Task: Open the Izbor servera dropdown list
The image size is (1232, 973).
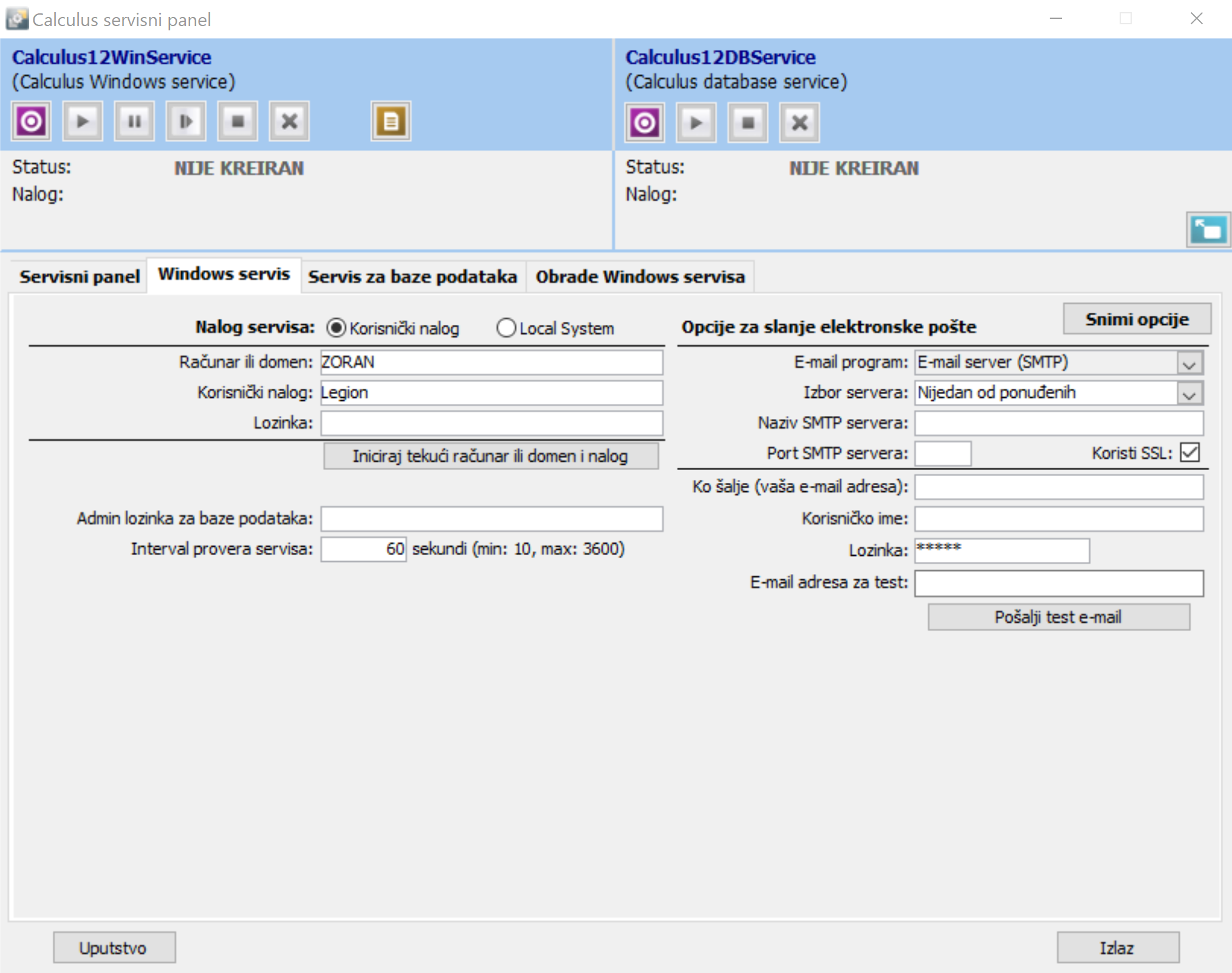Action: pyautogui.click(x=1189, y=394)
